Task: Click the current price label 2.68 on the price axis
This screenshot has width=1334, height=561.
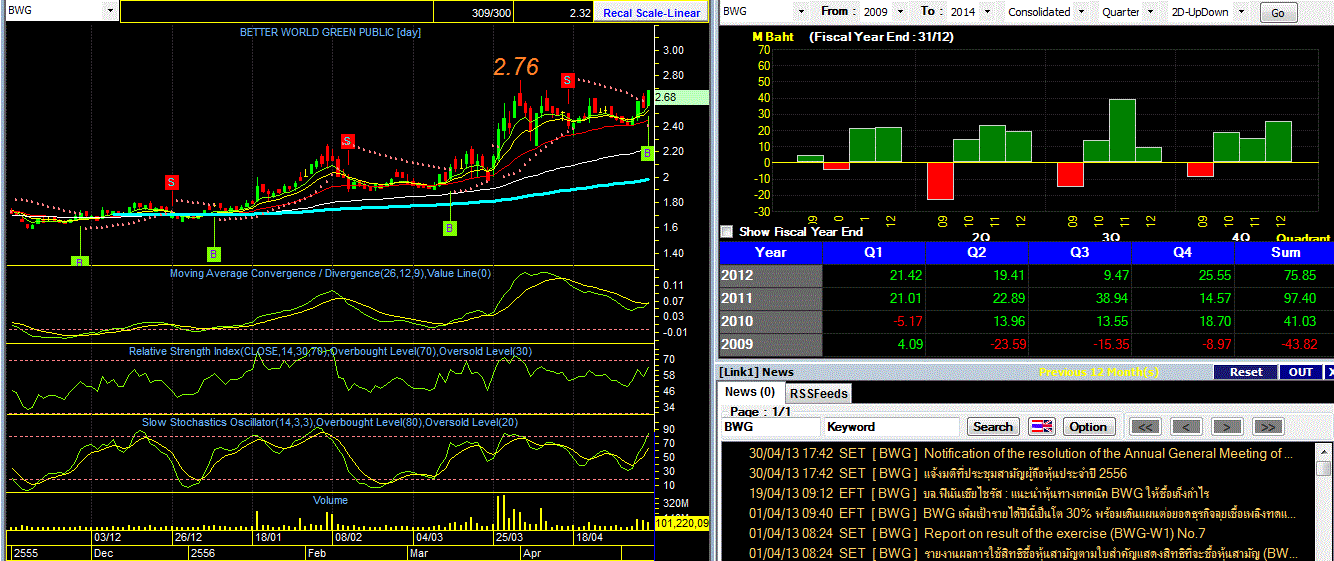Action: [x=684, y=98]
